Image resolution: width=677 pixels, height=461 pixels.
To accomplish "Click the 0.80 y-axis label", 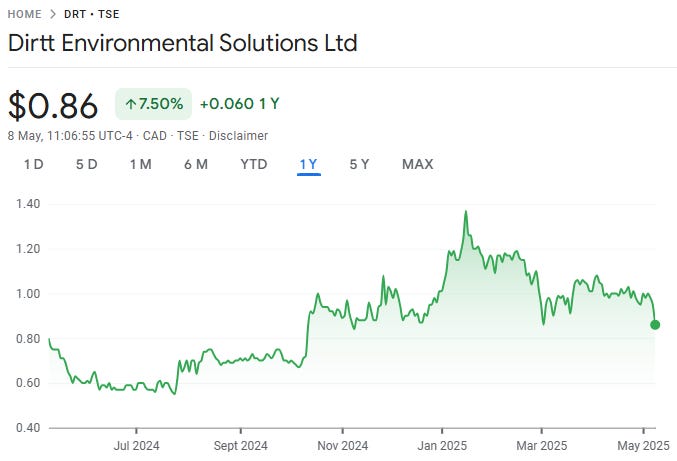I will coord(28,339).
